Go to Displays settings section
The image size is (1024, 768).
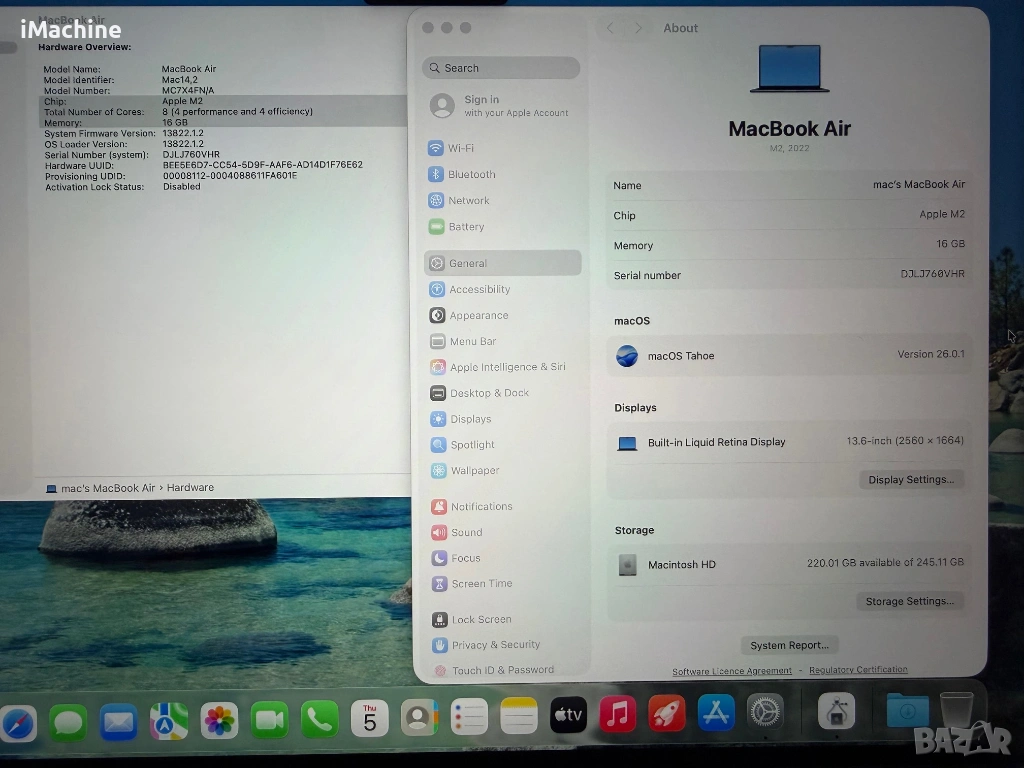click(x=470, y=419)
